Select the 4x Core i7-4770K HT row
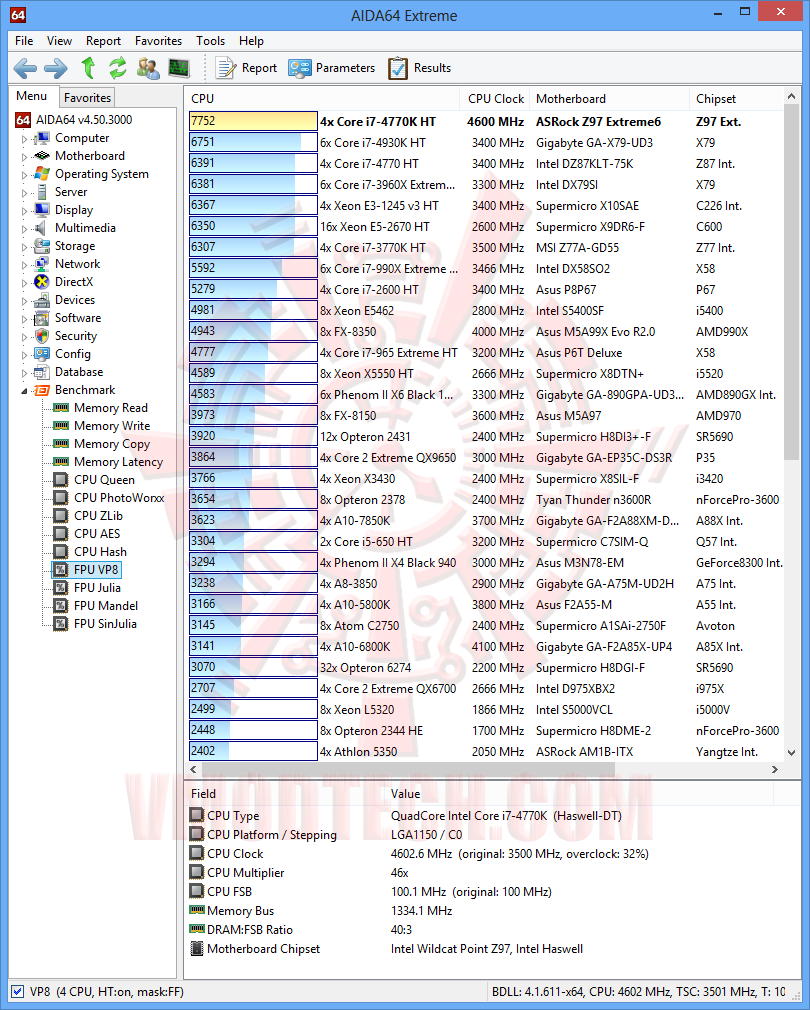Screen dimensions: 810x1010 (x=485, y=121)
